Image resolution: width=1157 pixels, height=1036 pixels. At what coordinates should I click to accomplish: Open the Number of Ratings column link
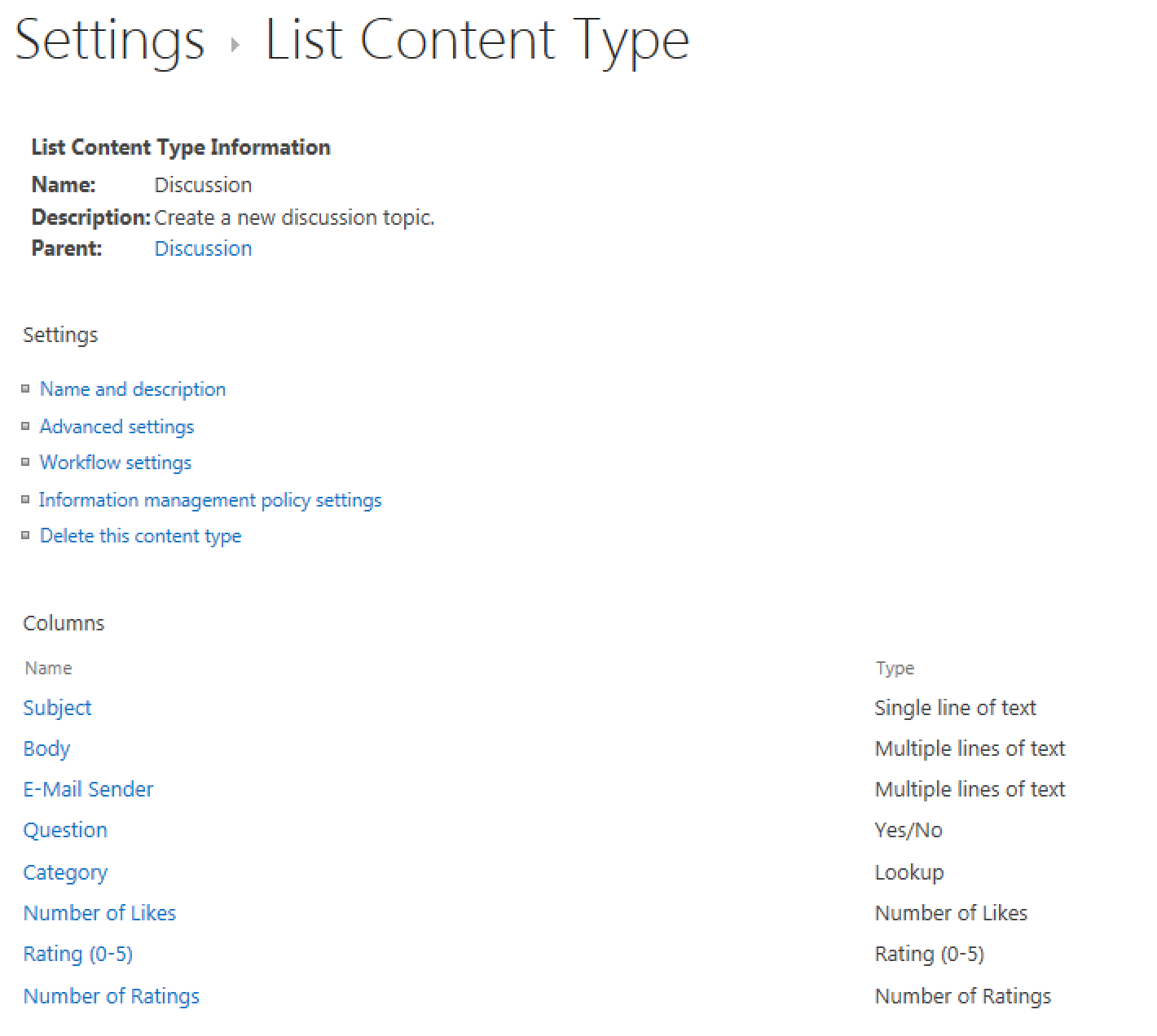112,996
